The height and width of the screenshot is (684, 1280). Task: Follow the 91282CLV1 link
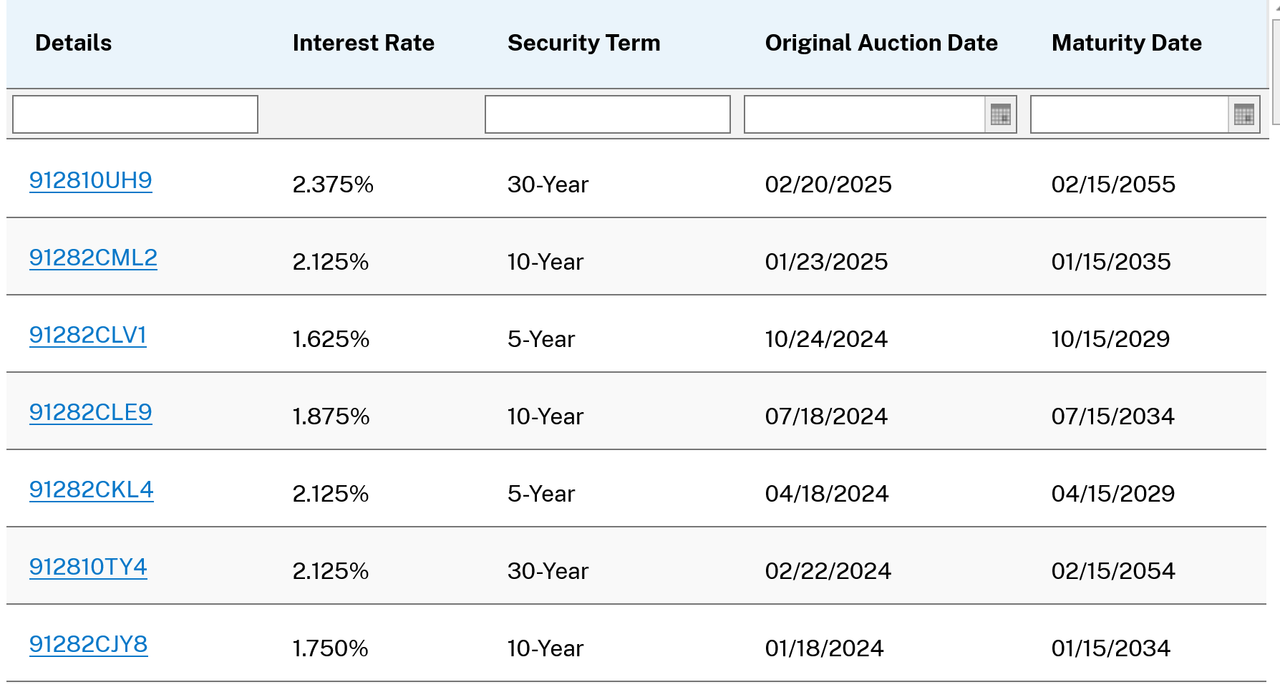point(88,335)
